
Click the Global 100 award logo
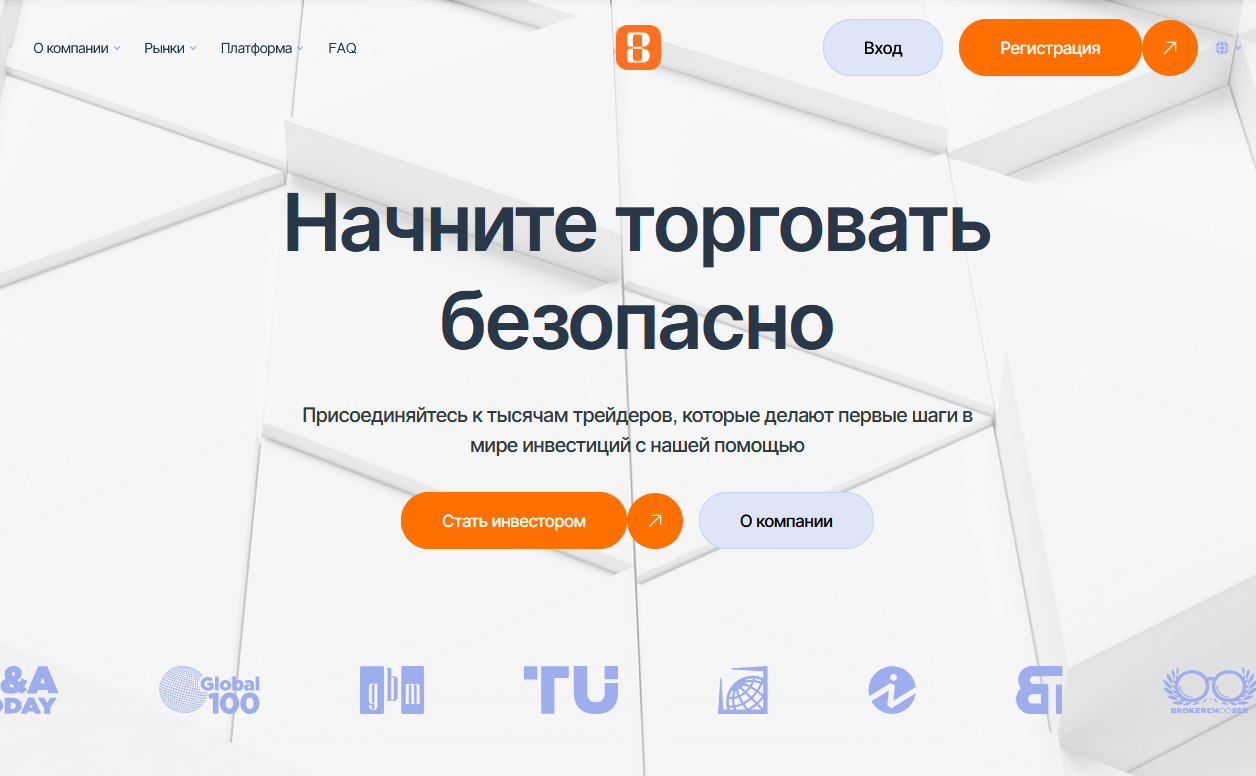coord(209,690)
